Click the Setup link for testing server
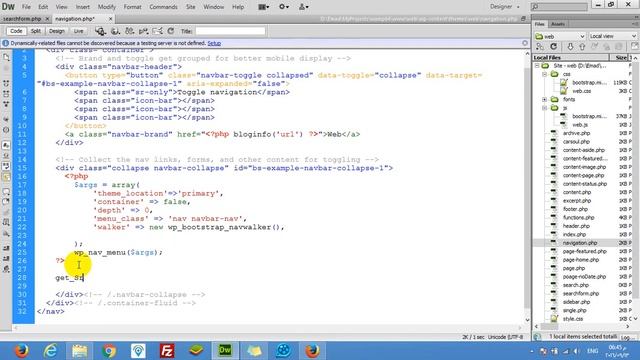Screen dimensions: 640x360 tap(214, 43)
